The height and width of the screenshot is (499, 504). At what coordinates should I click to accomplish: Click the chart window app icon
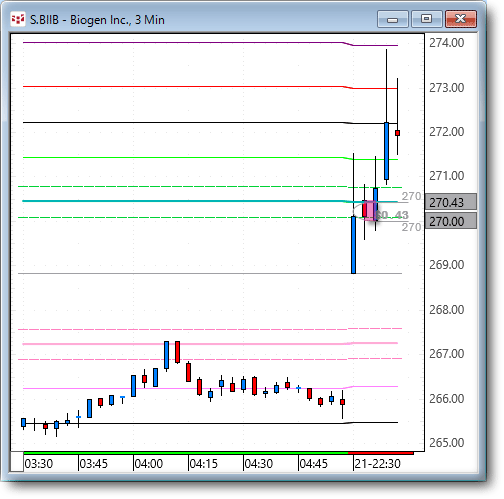coord(18,19)
